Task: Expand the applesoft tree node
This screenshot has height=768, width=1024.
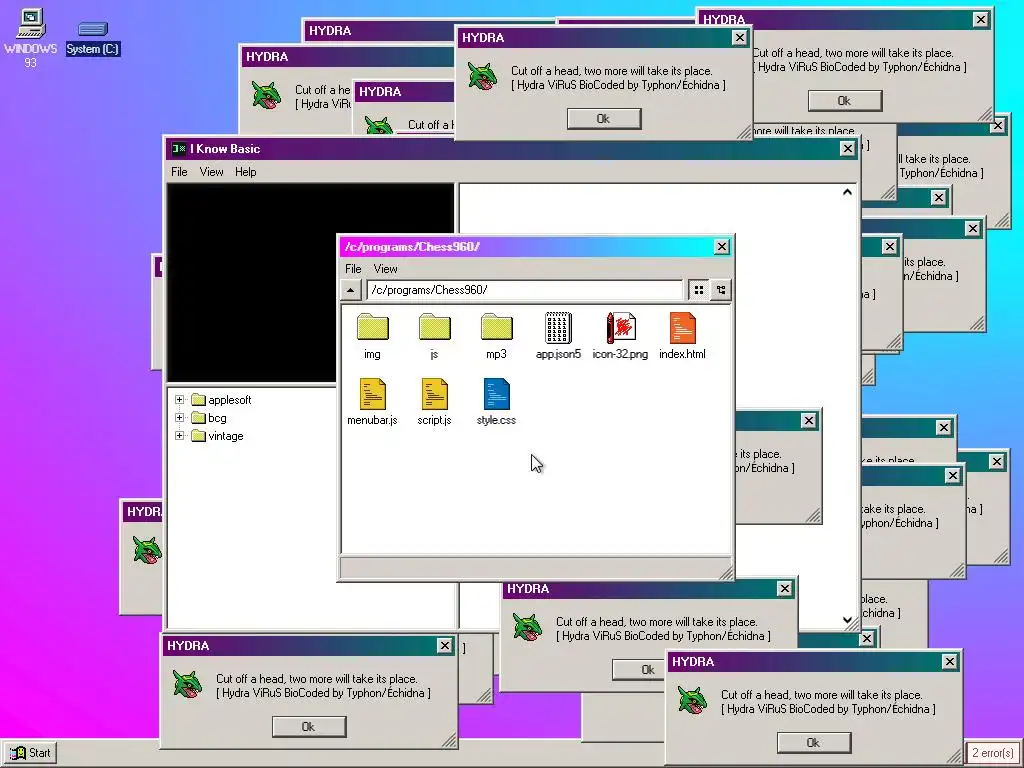Action: tap(180, 400)
